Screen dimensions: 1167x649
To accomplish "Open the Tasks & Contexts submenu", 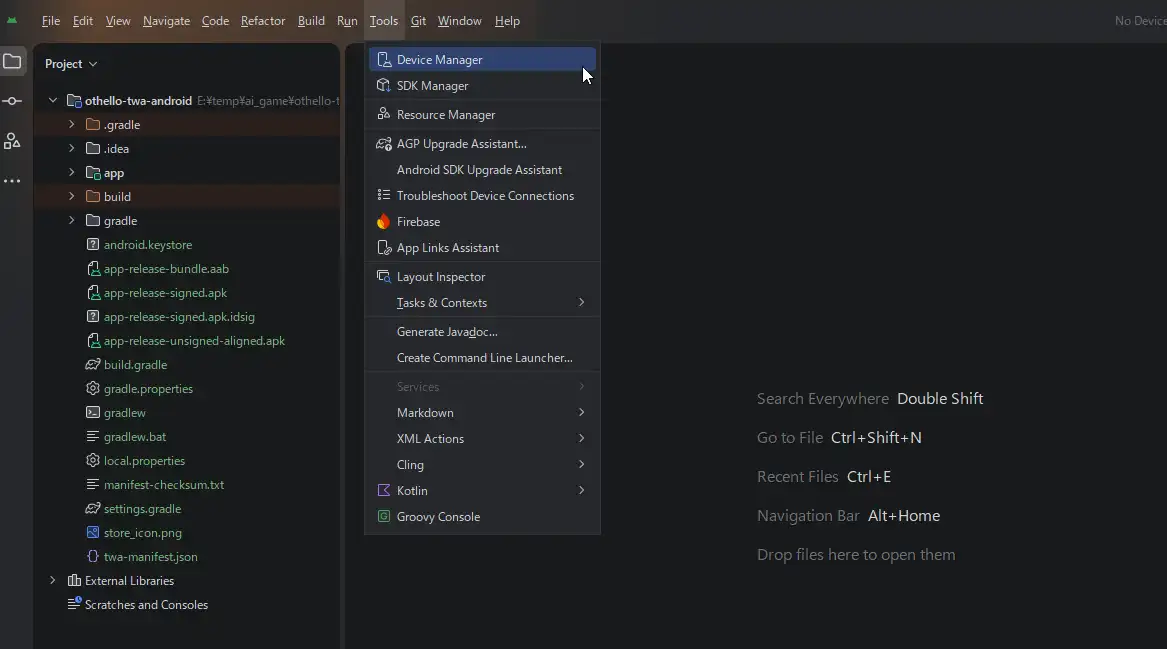I will point(482,303).
